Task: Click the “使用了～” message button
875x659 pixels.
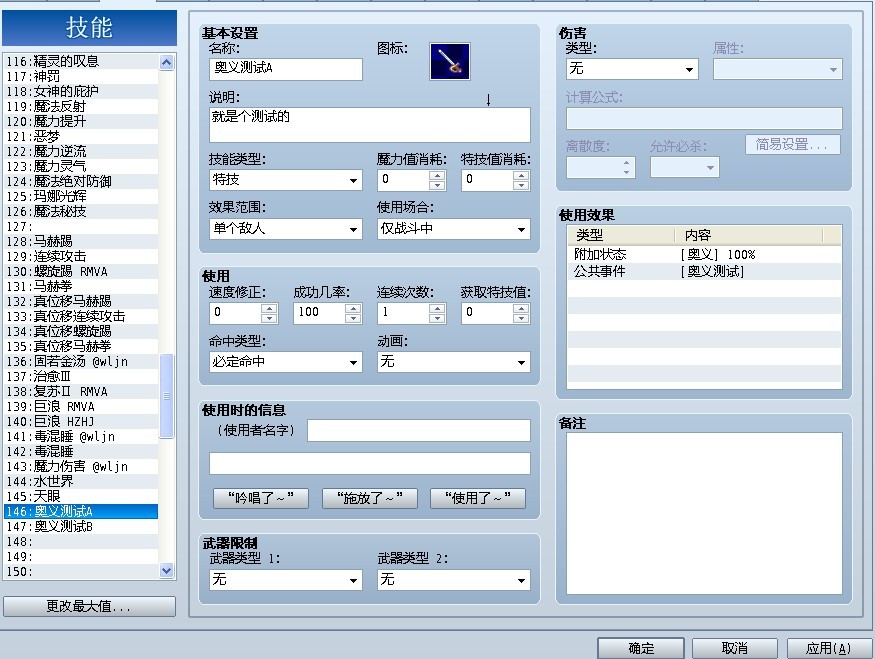Action: point(478,498)
